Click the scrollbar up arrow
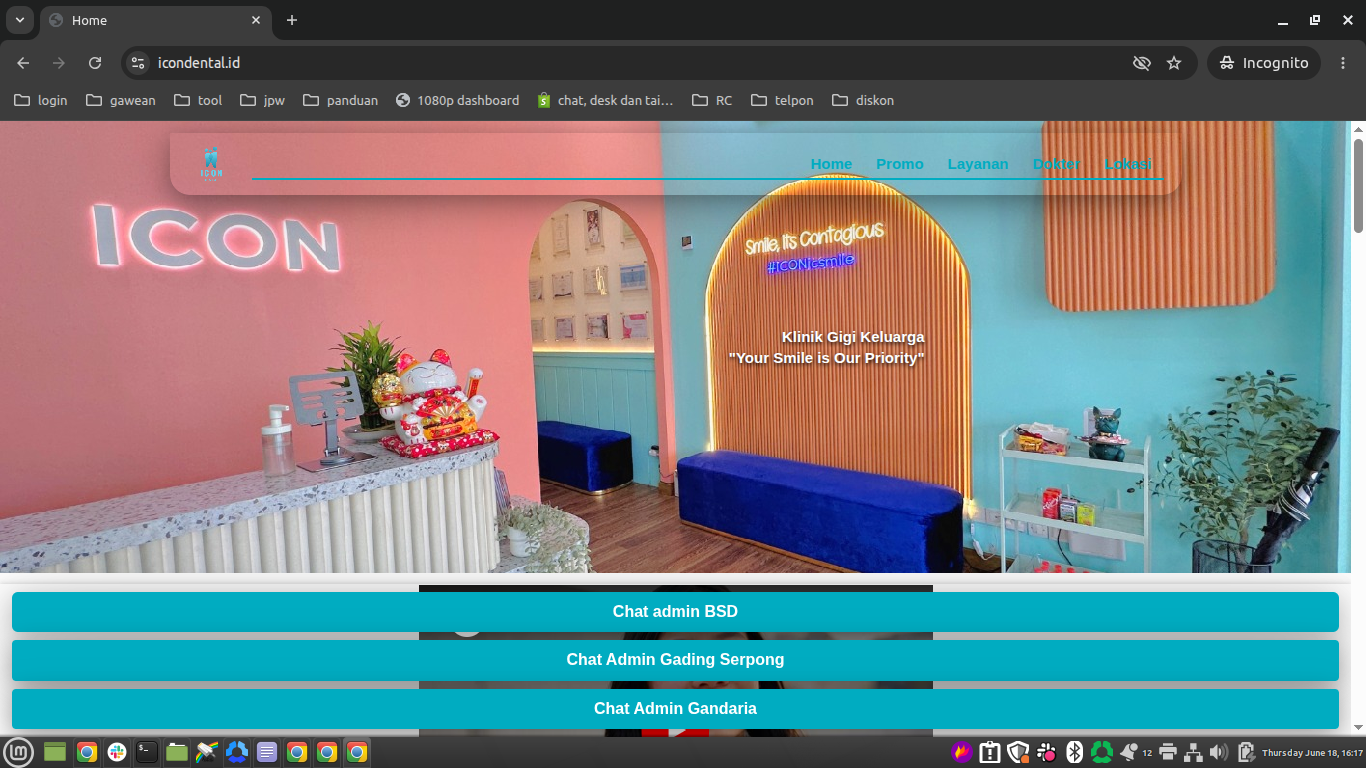Viewport: 1366px width, 768px height. point(1359,129)
